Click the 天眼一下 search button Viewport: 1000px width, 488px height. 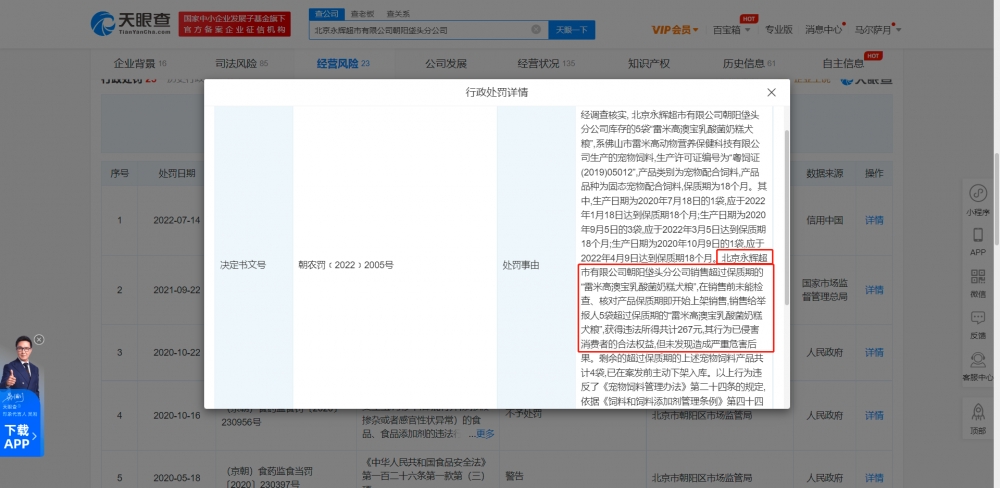(571, 30)
